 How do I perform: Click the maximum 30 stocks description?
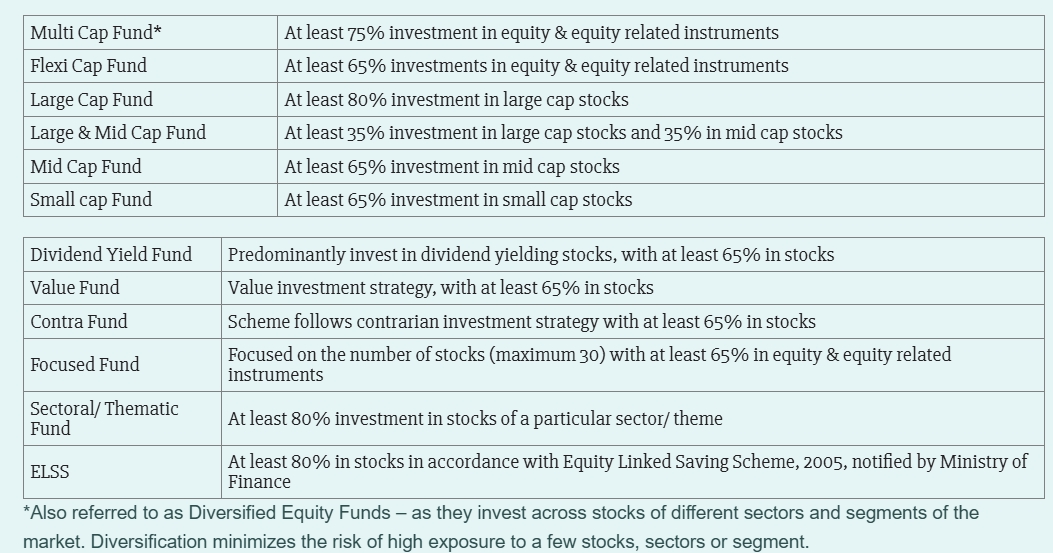click(590, 365)
